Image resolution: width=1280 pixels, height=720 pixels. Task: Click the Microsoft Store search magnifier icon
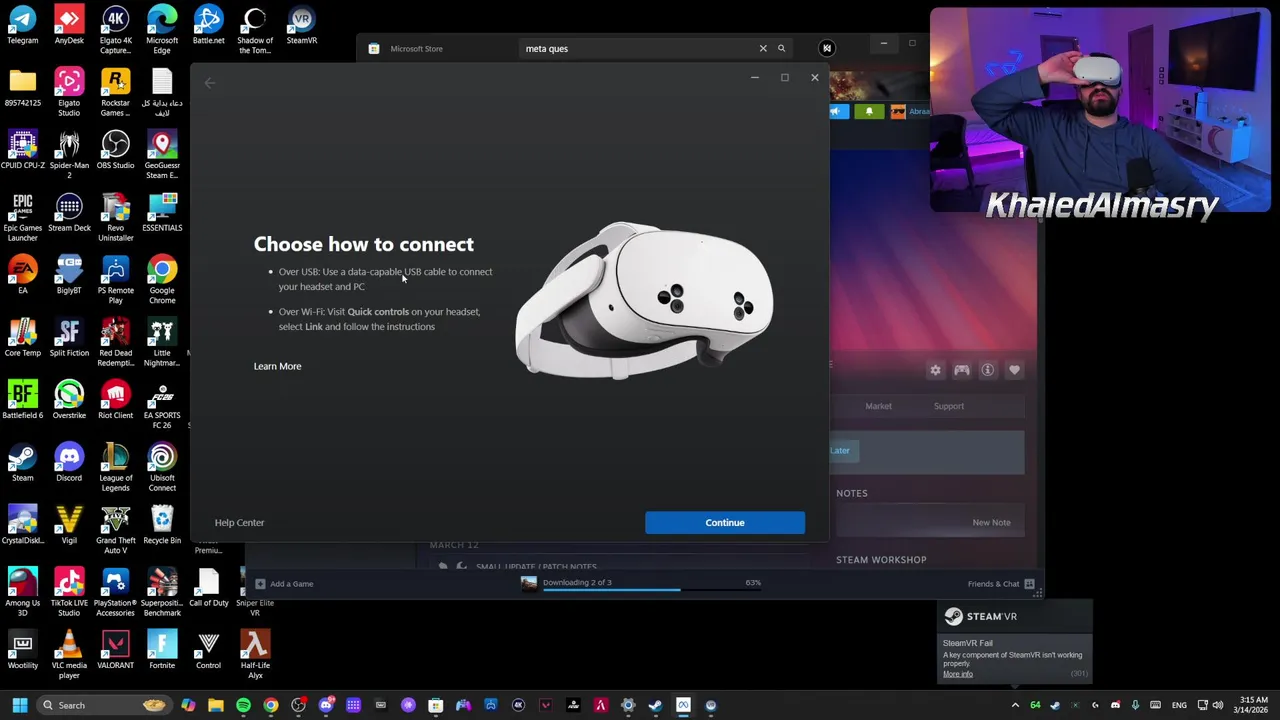[x=782, y=48]
